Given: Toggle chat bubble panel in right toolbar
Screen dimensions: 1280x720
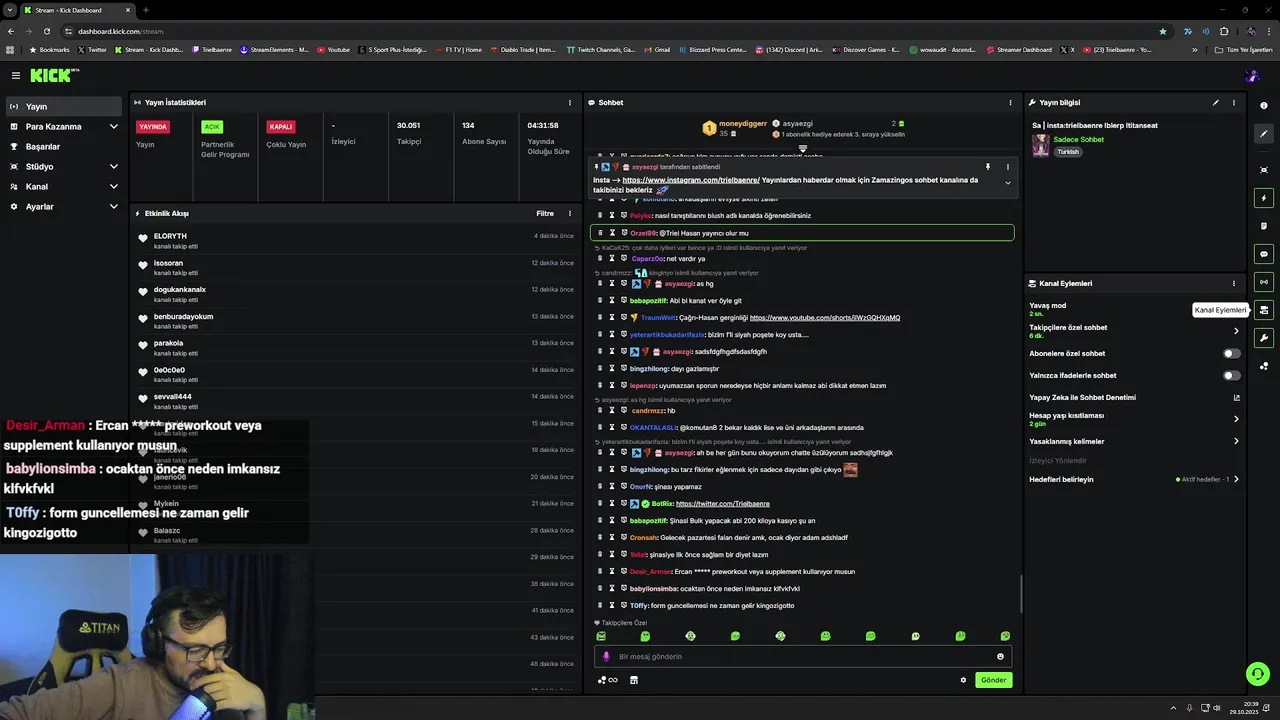Looking at the screenshot, I should click(x=1264, y=254).
